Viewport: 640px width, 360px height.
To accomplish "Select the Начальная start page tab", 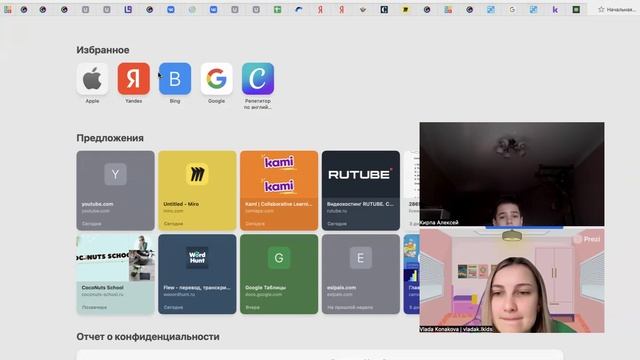I will (616, 9).
